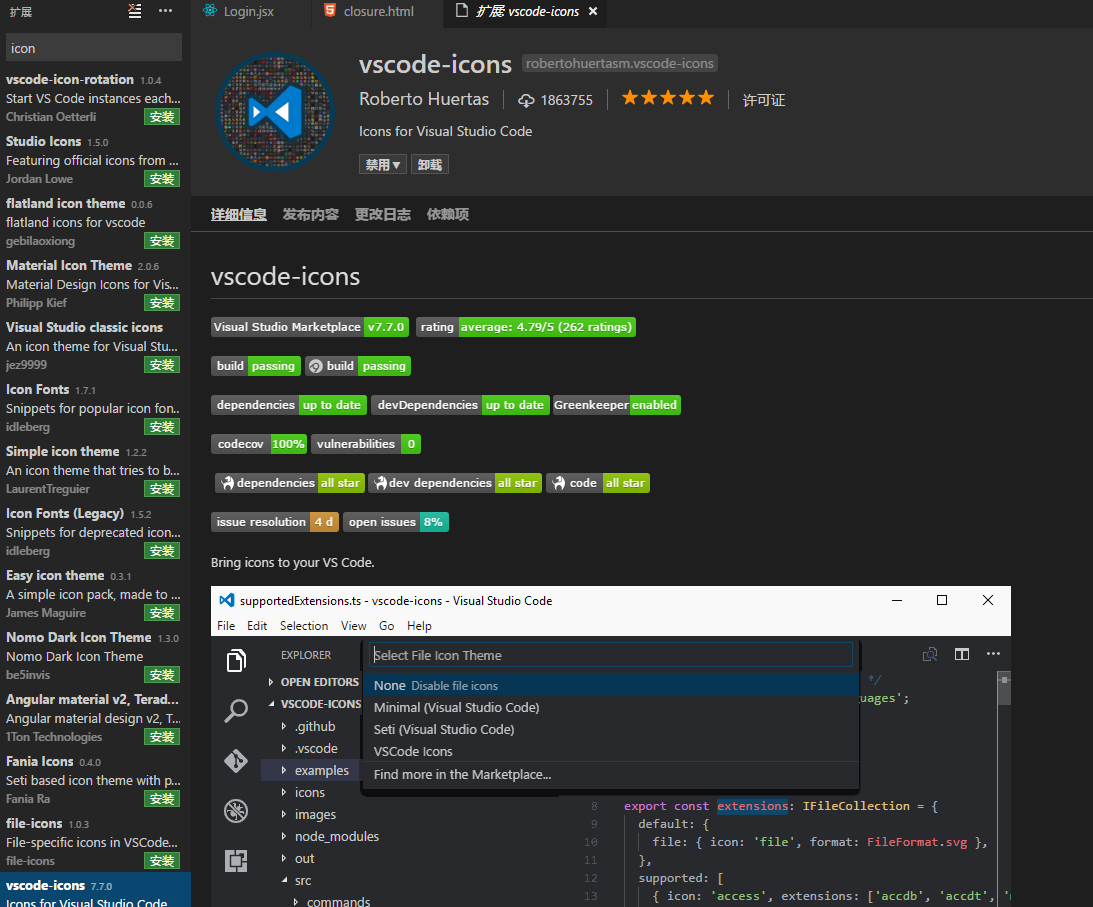Image resolution: width=1093 pixels, height=907 pixels.
Task: Open the Explorer icon in embedded screenshot
Action: click(236, 660)
